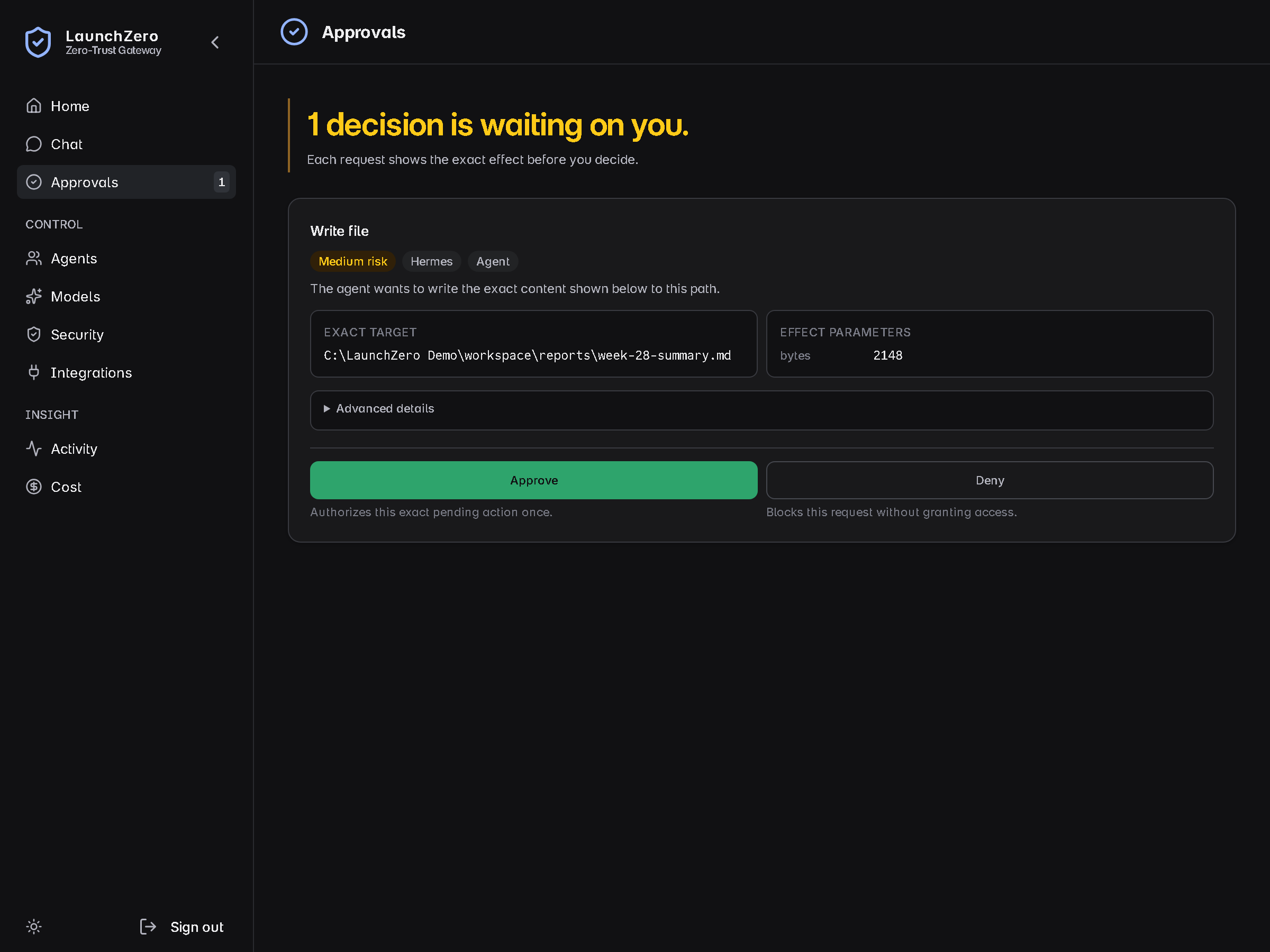
Task: Go to Chat
Action: click(x=126, y=144)
